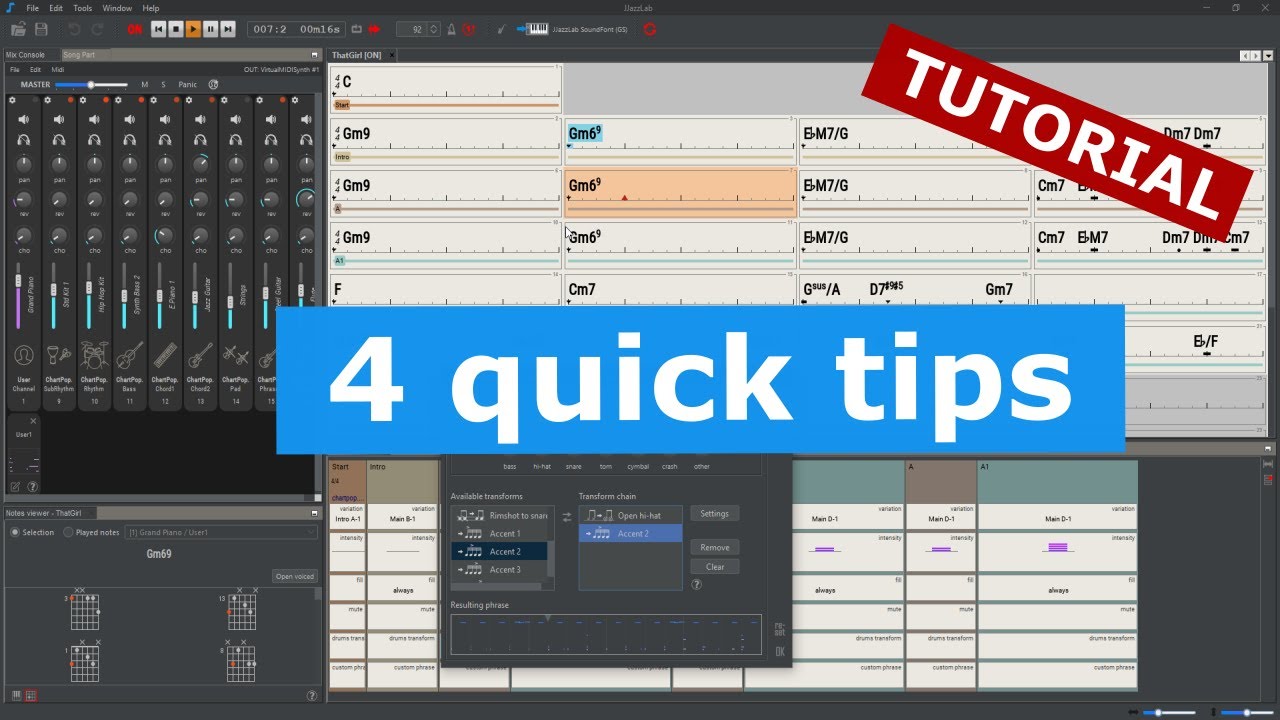Toggle the red ON playback-active button
The image size is (1280, 720).
(135, 29)
